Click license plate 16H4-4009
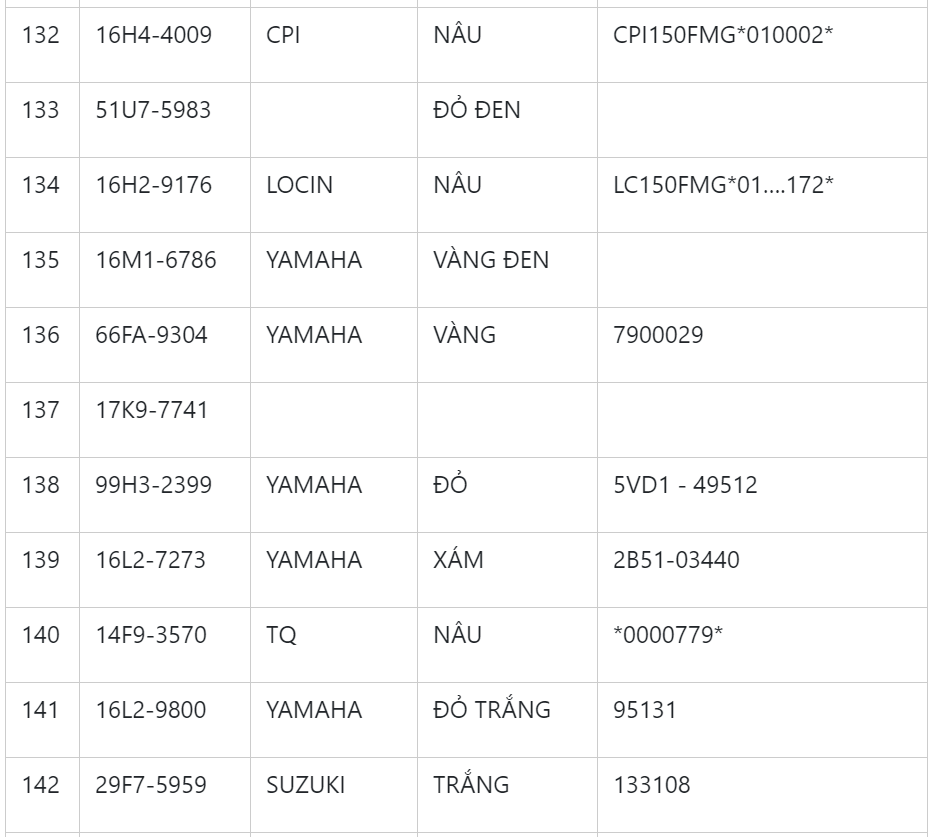This screenshot has width=931, height=837. [153, 36]
